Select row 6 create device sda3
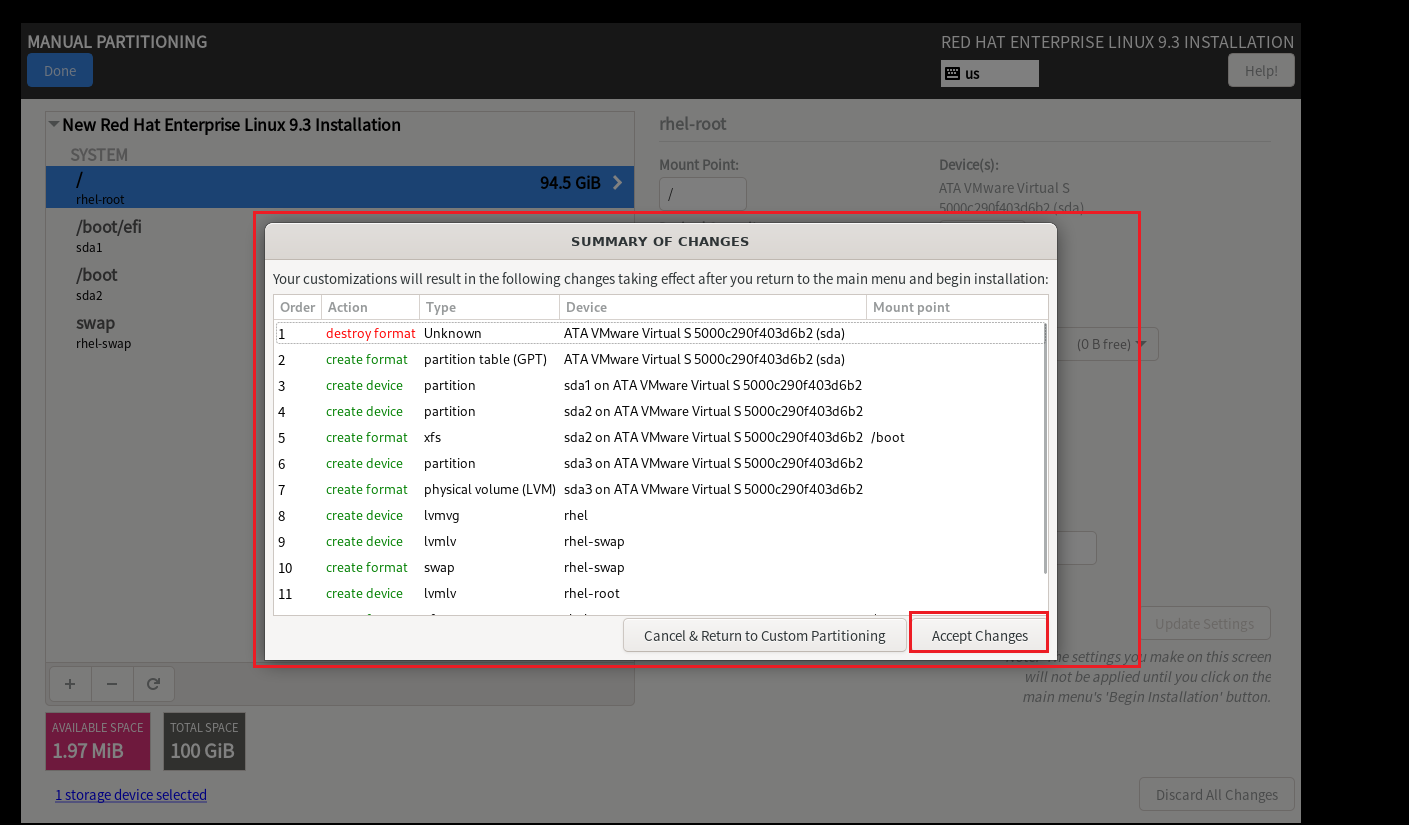This screenshot has width=1409, height=825. coord(659,463)
